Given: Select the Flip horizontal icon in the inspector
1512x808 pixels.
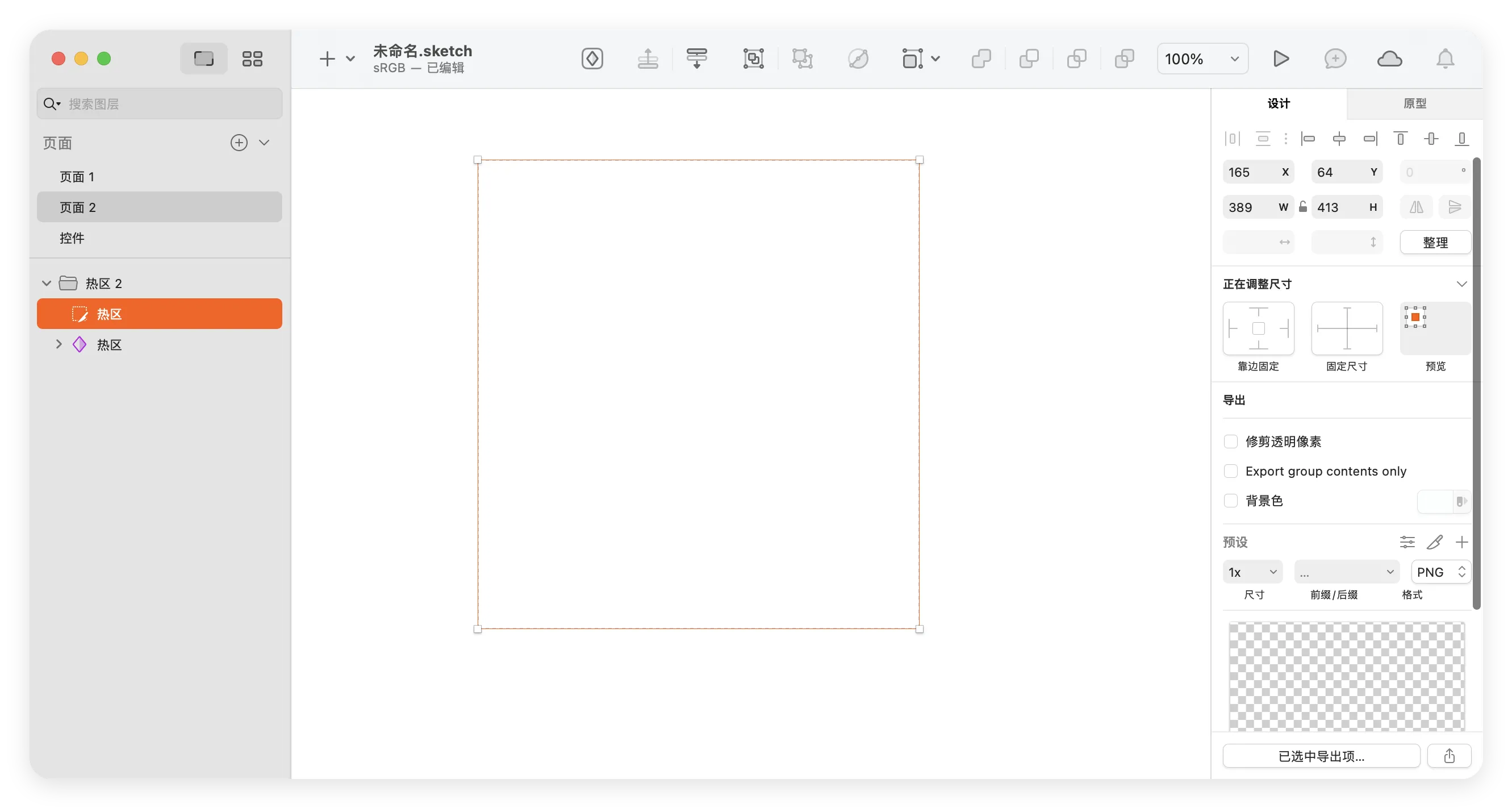Looking at the screenshot, I should click(1416, 207).
